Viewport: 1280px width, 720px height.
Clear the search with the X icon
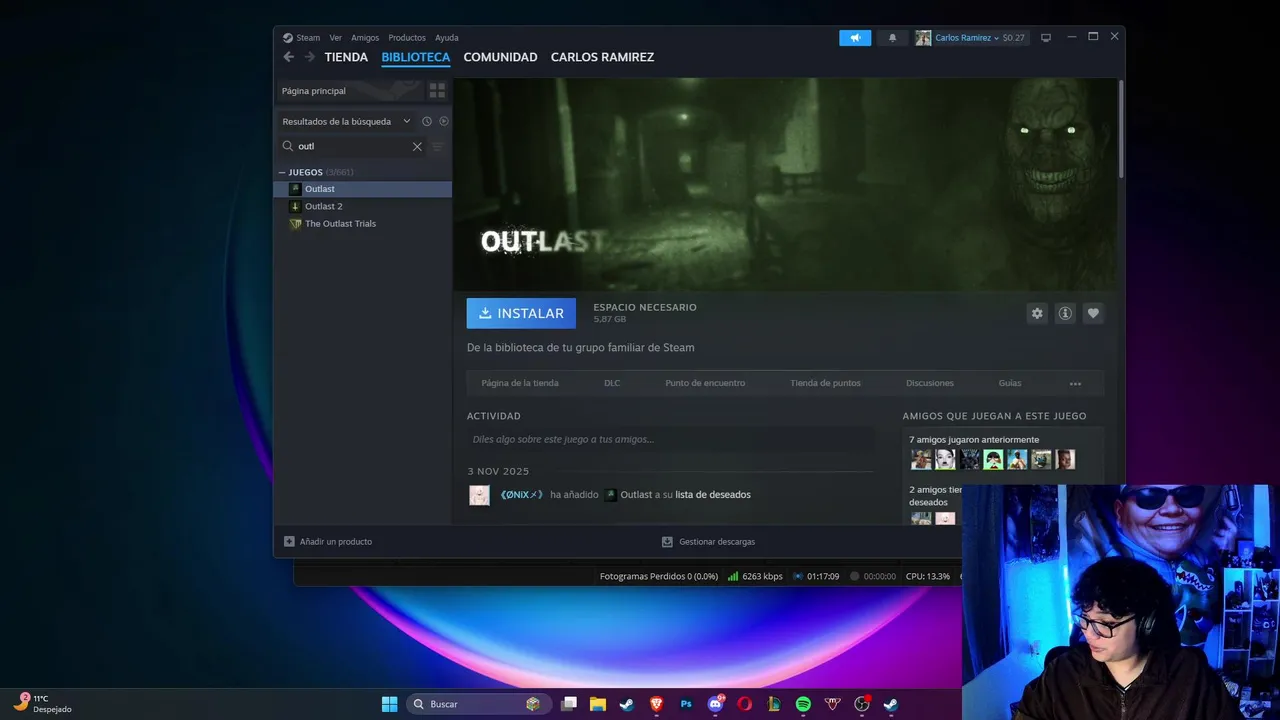click(417, 146)
